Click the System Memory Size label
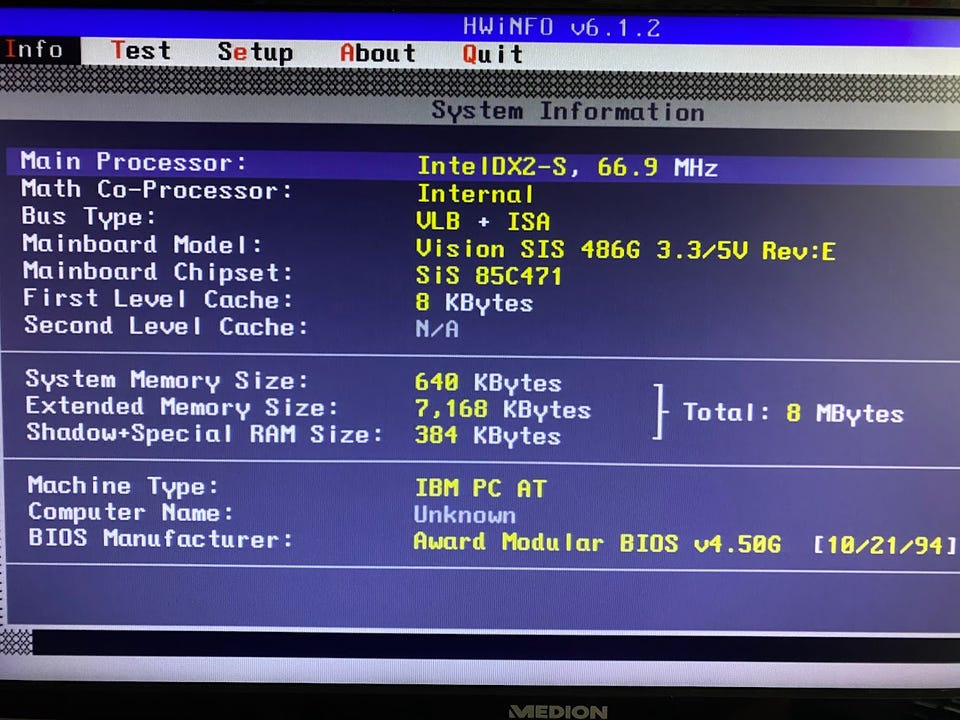This screenshot has width=960, height=720. [x=167, y=380]
